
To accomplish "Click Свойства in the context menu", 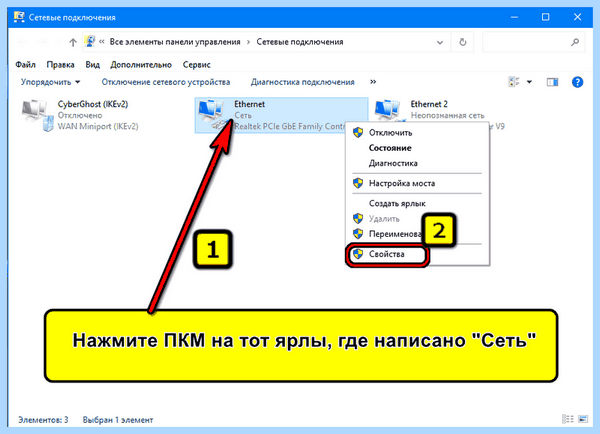I will click(x=386, y=254).
